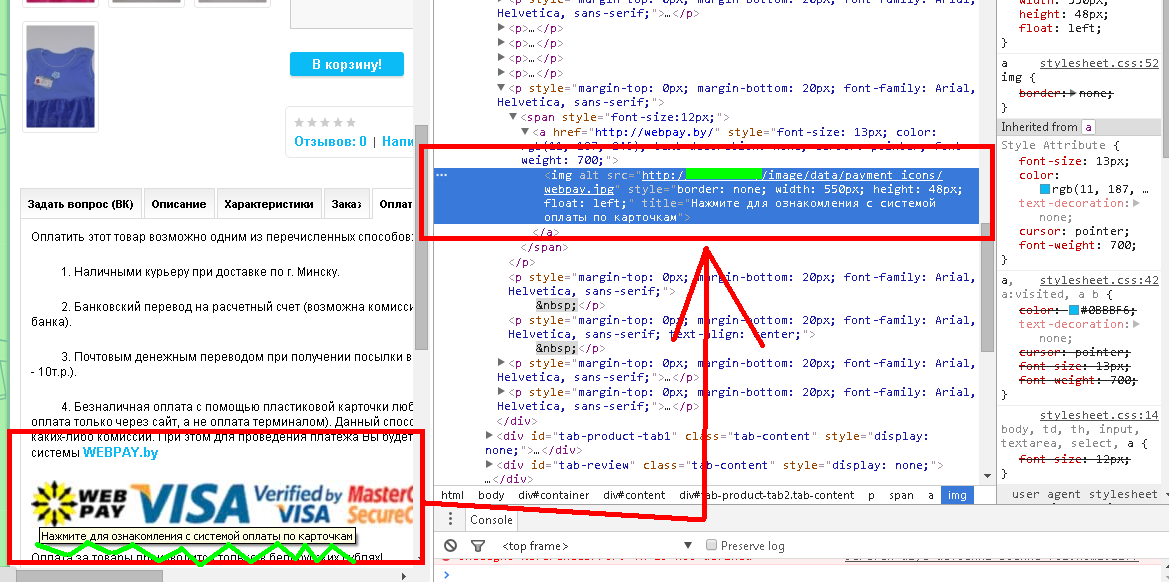Select the div#container breadcrumb
Image resolution: width=1169 pixels, height=582 pixels.
pyautogui.click(x=554, y=495)
